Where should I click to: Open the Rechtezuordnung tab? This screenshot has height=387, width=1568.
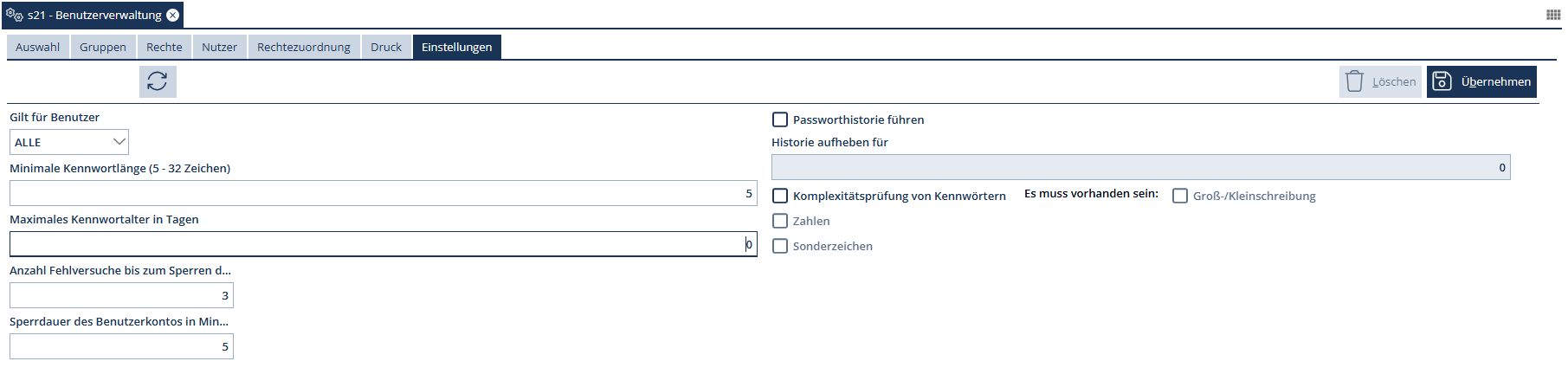click(x=304, y=47)
